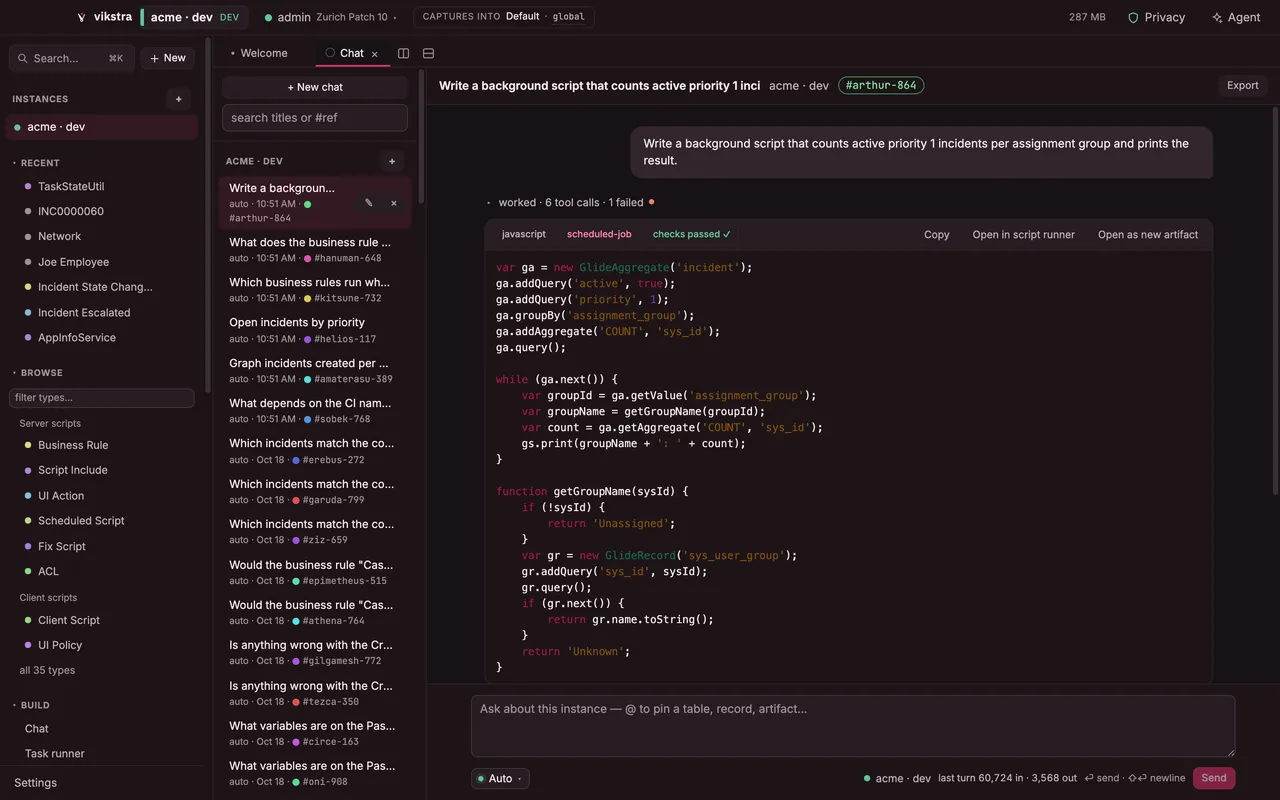Click Open in script runner
1280x800 pixels.
tap(1024, 234)
